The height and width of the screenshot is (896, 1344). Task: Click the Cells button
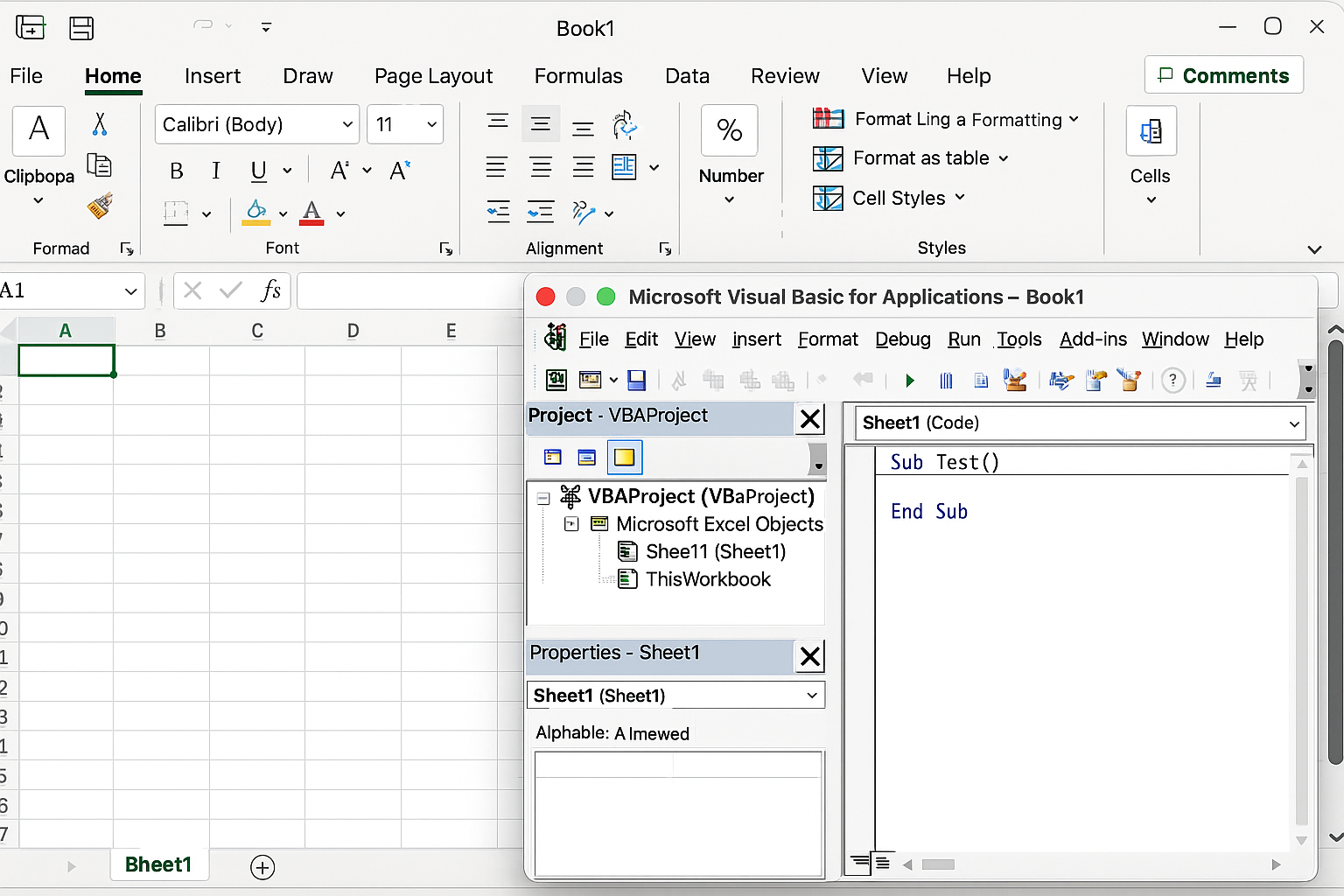[1151, 131]
